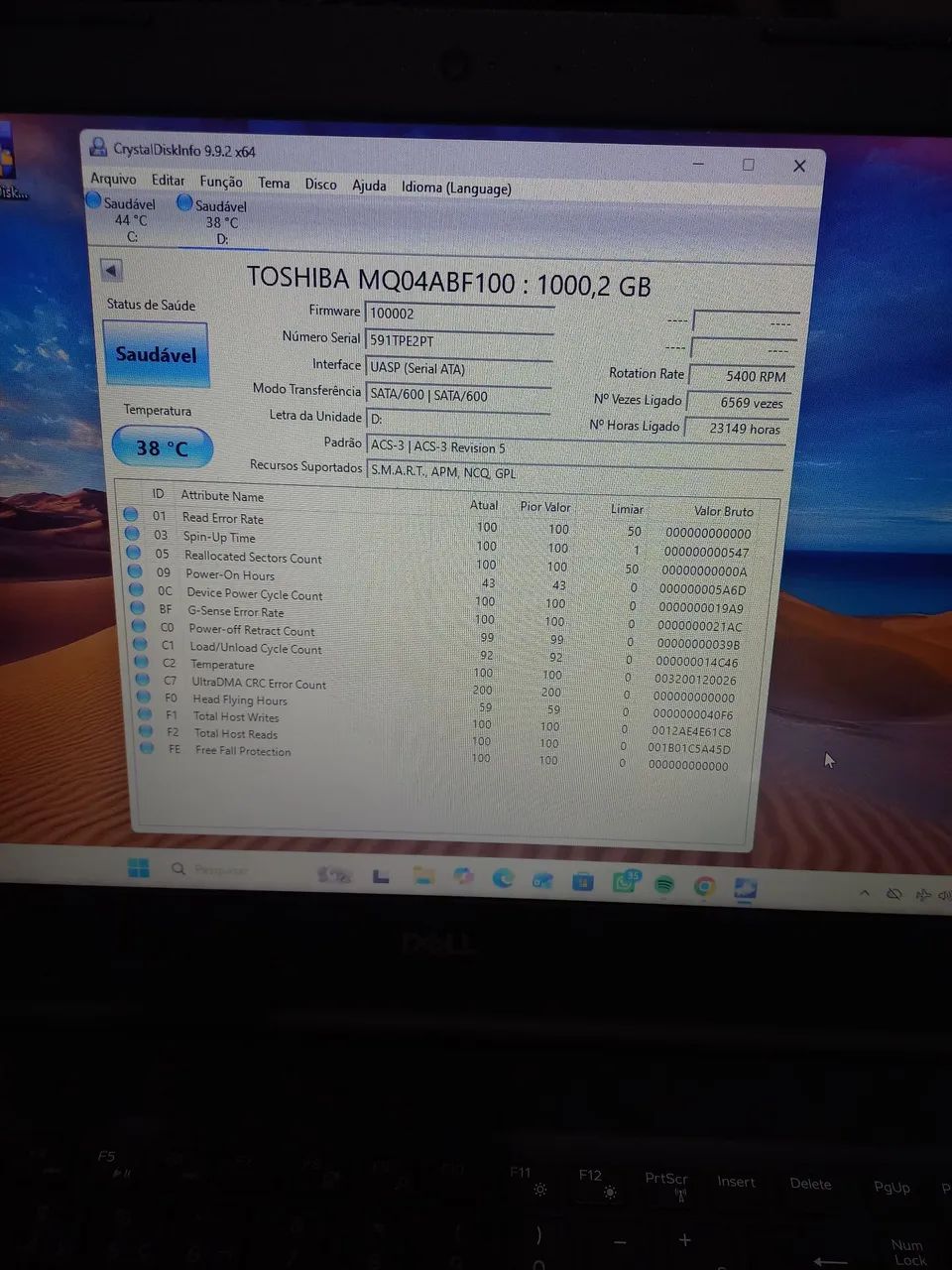Select the Power-On Hours attribute name
This screenshot has width=952, height=1270.
[x=230, y=574]
